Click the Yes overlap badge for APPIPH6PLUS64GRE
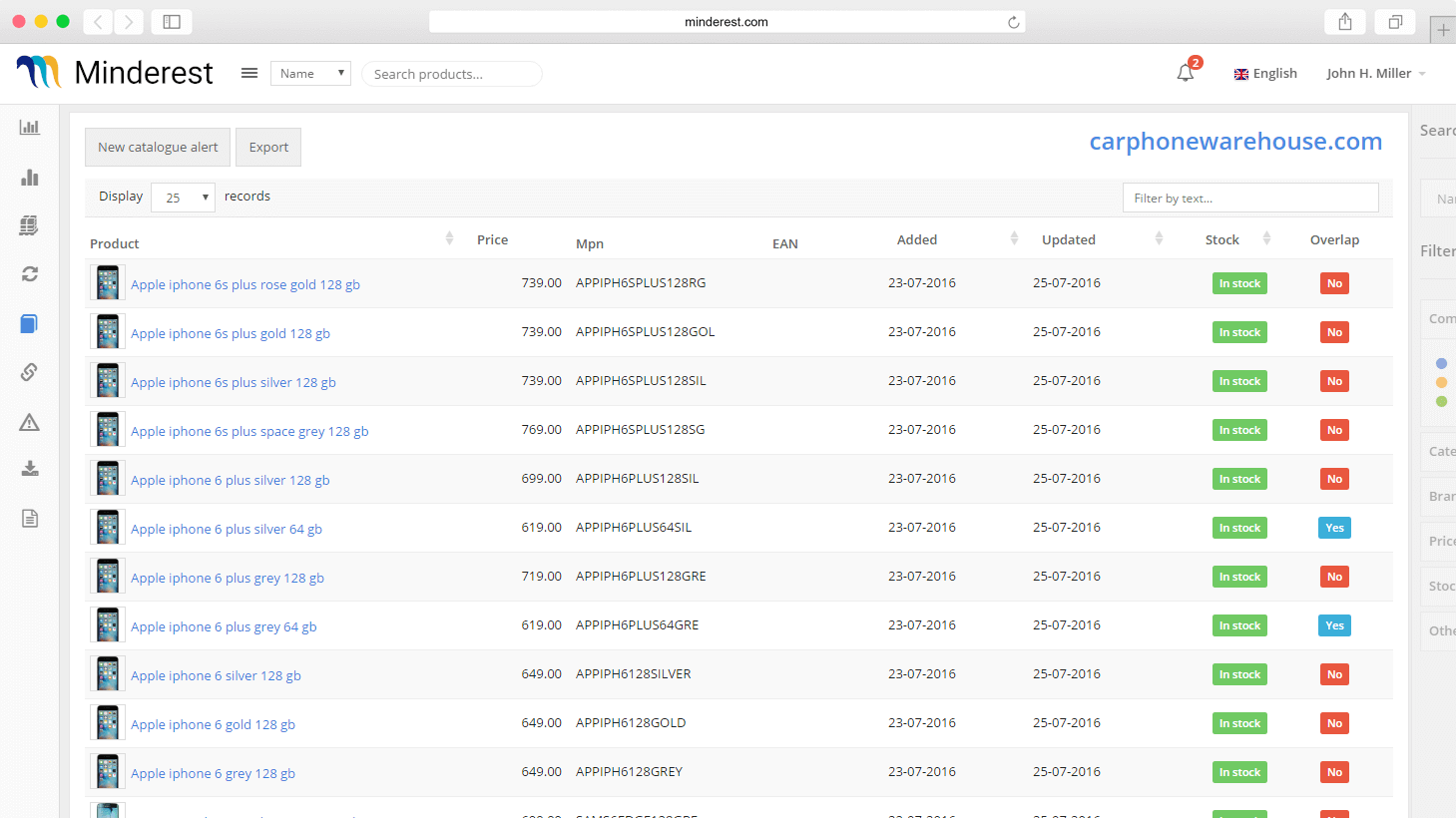 pyautogui.click(x=1334, y=625)
